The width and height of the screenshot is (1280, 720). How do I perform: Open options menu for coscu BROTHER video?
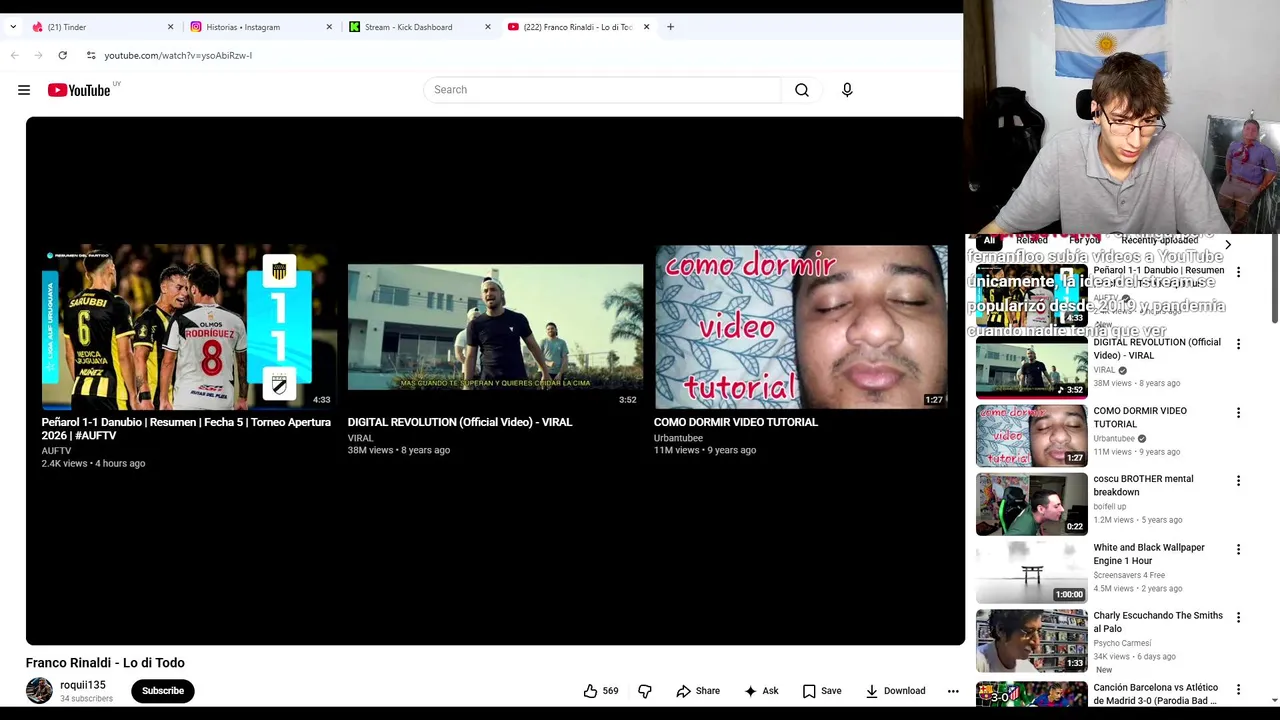pos(1238,480)
